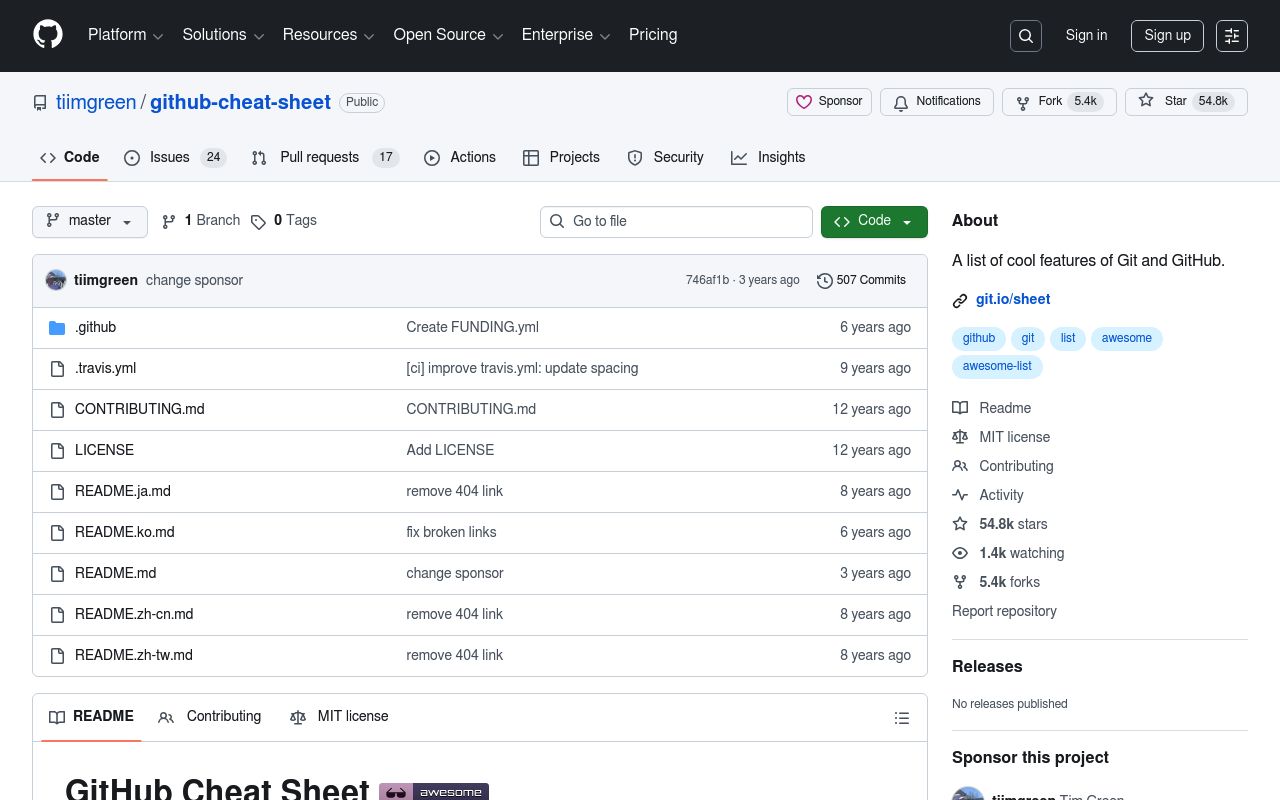
Task: Open the git.io/sheet link
Action: point(1012,299)
